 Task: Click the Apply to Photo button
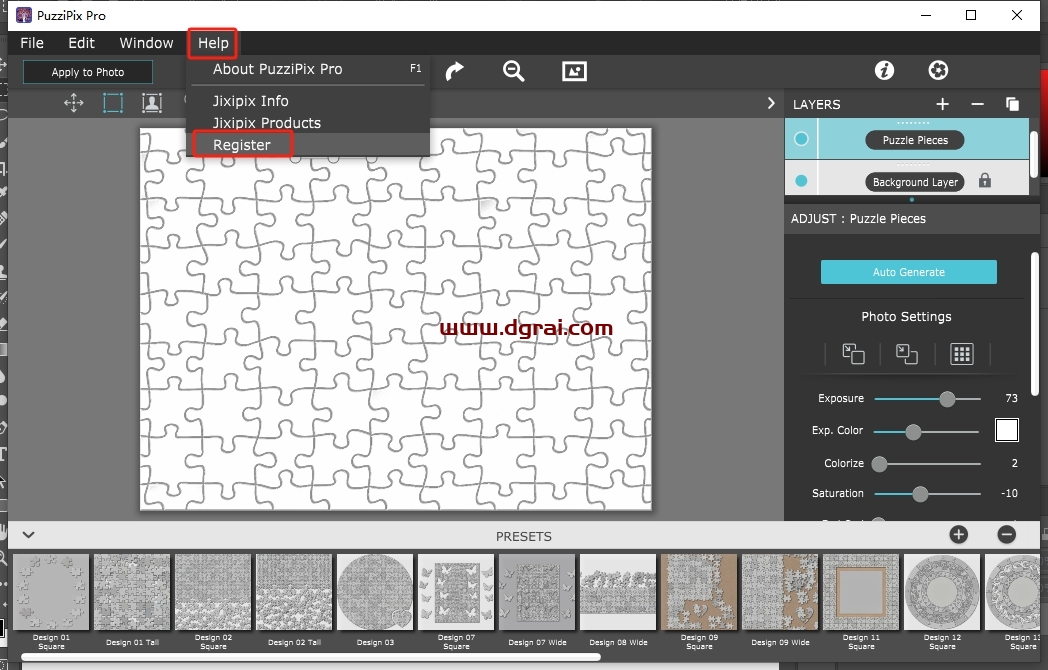[88, 72]
